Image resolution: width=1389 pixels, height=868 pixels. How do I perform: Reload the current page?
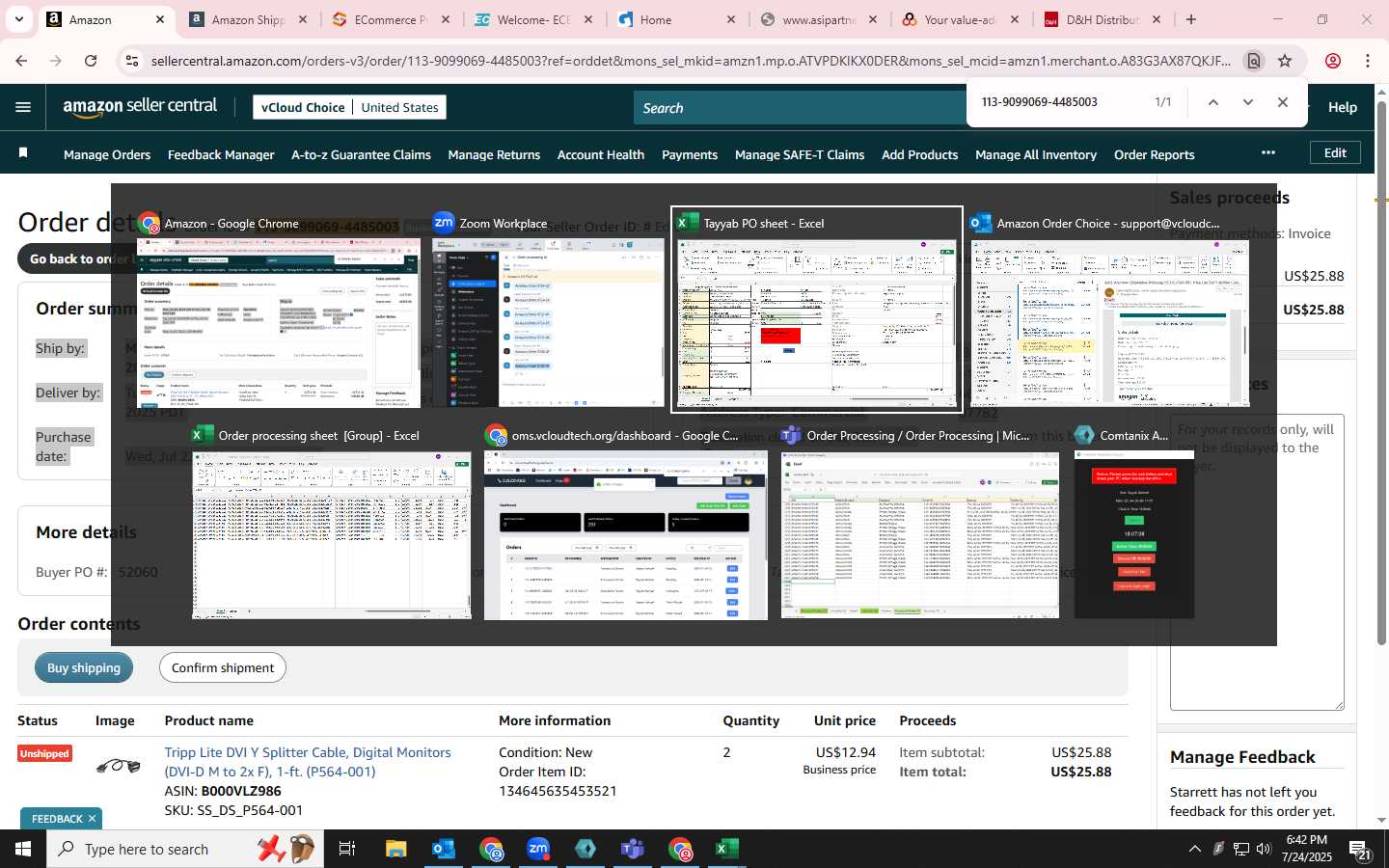pos(91,61)
